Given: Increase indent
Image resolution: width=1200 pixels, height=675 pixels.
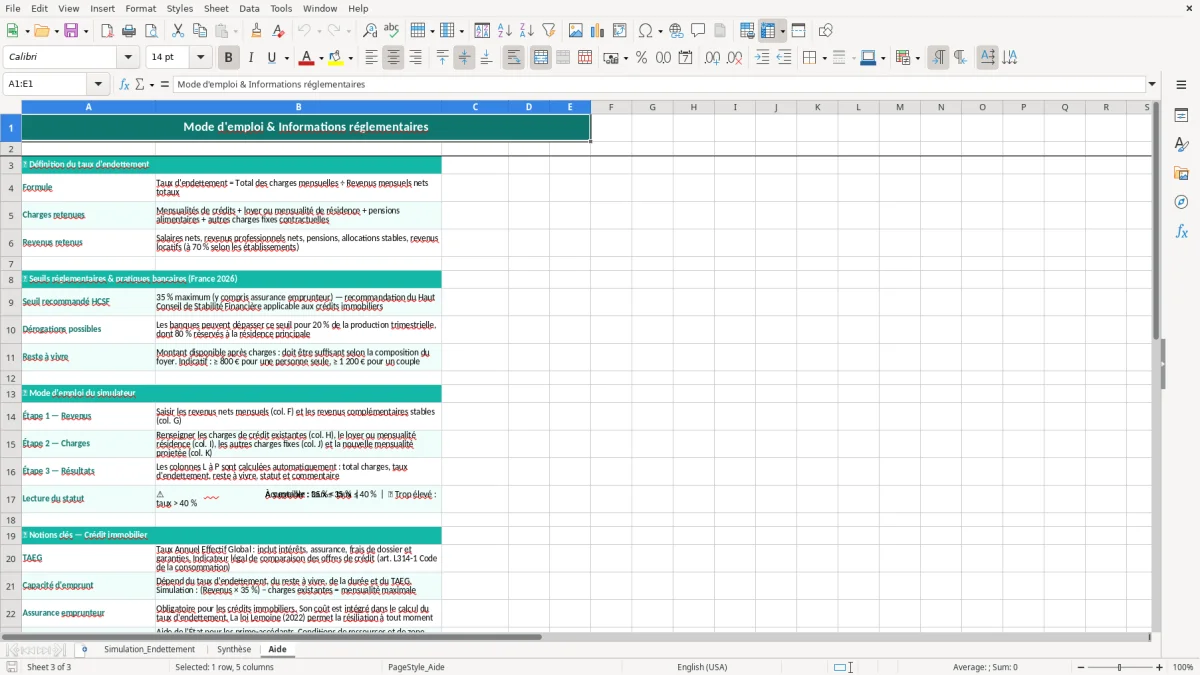Looking at the screenshot, I should pyautogui.click(x=762, y=58).
